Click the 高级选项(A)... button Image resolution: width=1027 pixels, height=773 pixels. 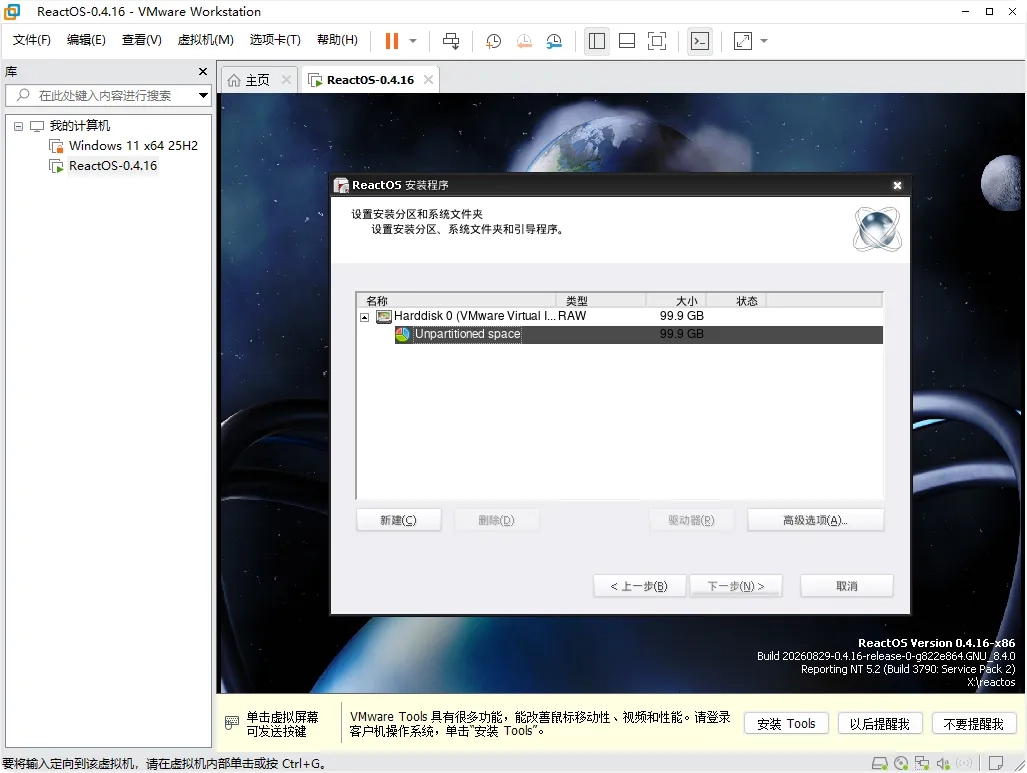pyautogui.click(x=815, y=520)
